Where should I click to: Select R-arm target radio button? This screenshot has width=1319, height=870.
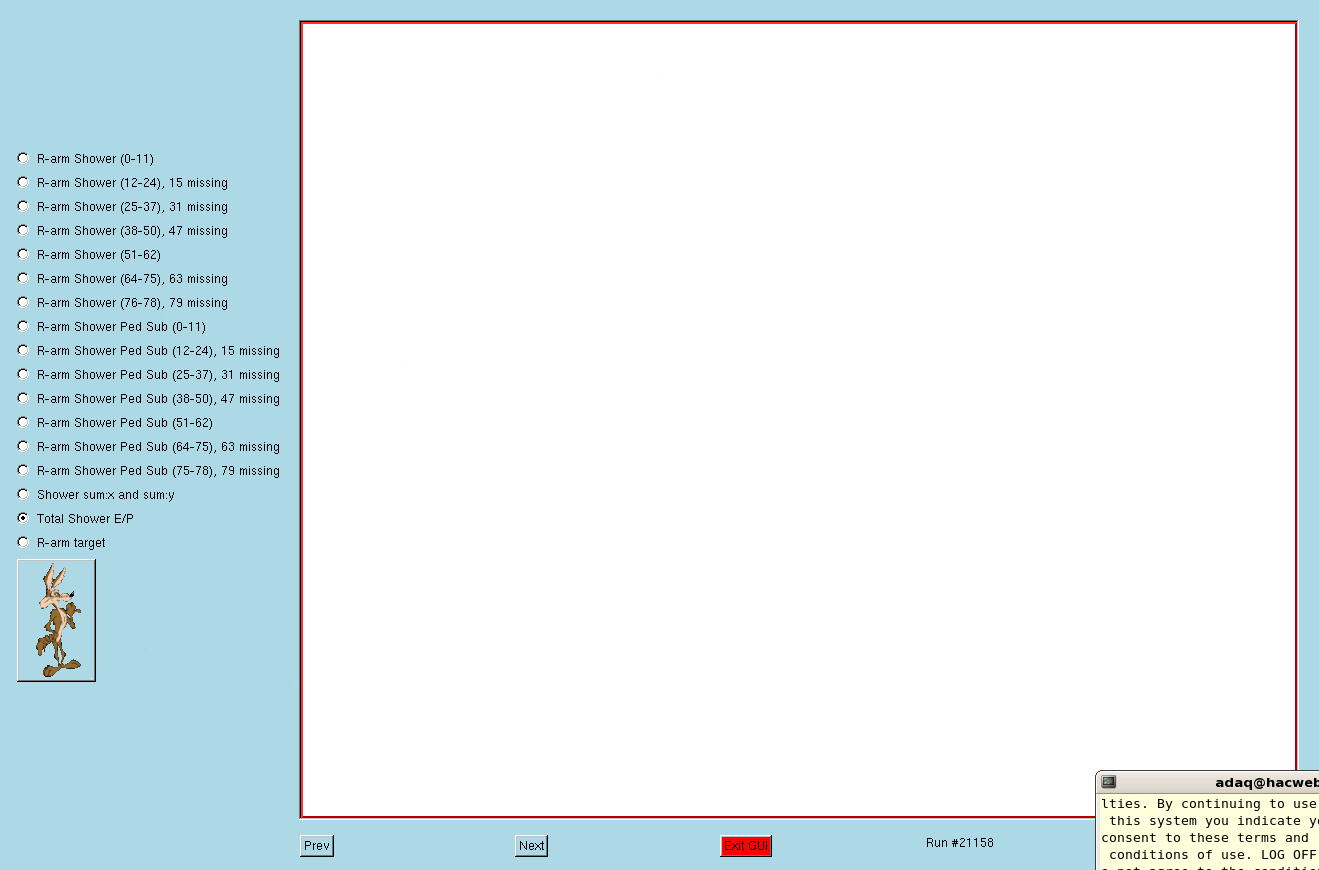point(23,542)
